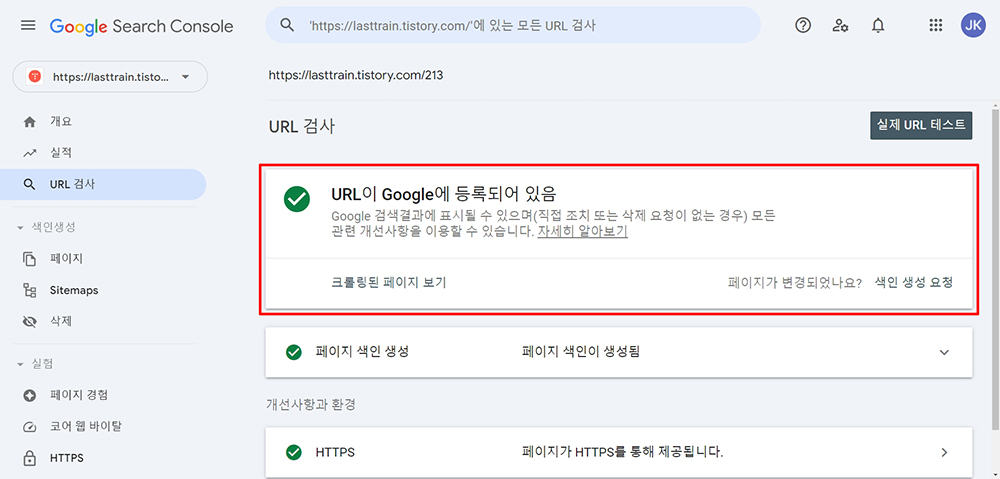Click the URL inspection search field
Image resolution: width=1000 pixels, height=479 pixels.
pyautogui.click(x=513, y=26)
